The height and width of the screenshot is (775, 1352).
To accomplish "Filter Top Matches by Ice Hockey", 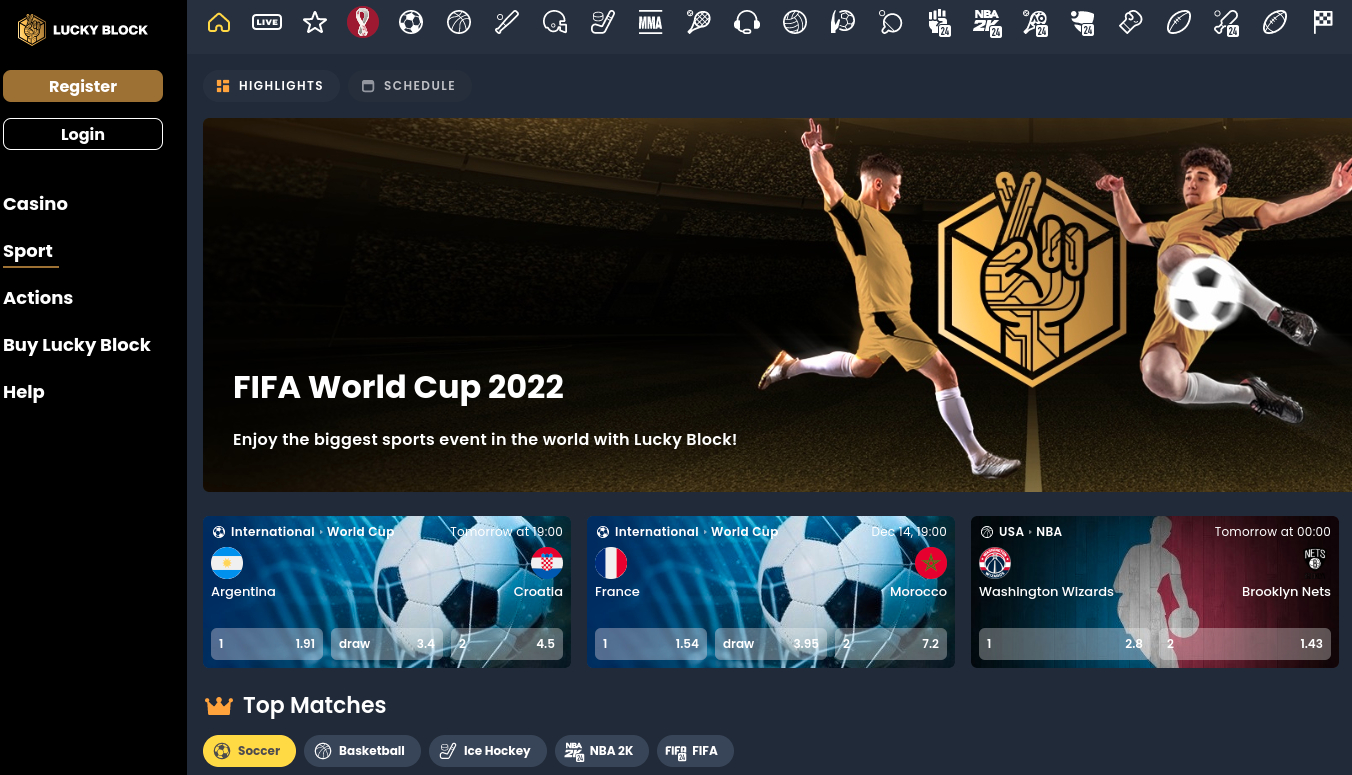I will 488,751.
